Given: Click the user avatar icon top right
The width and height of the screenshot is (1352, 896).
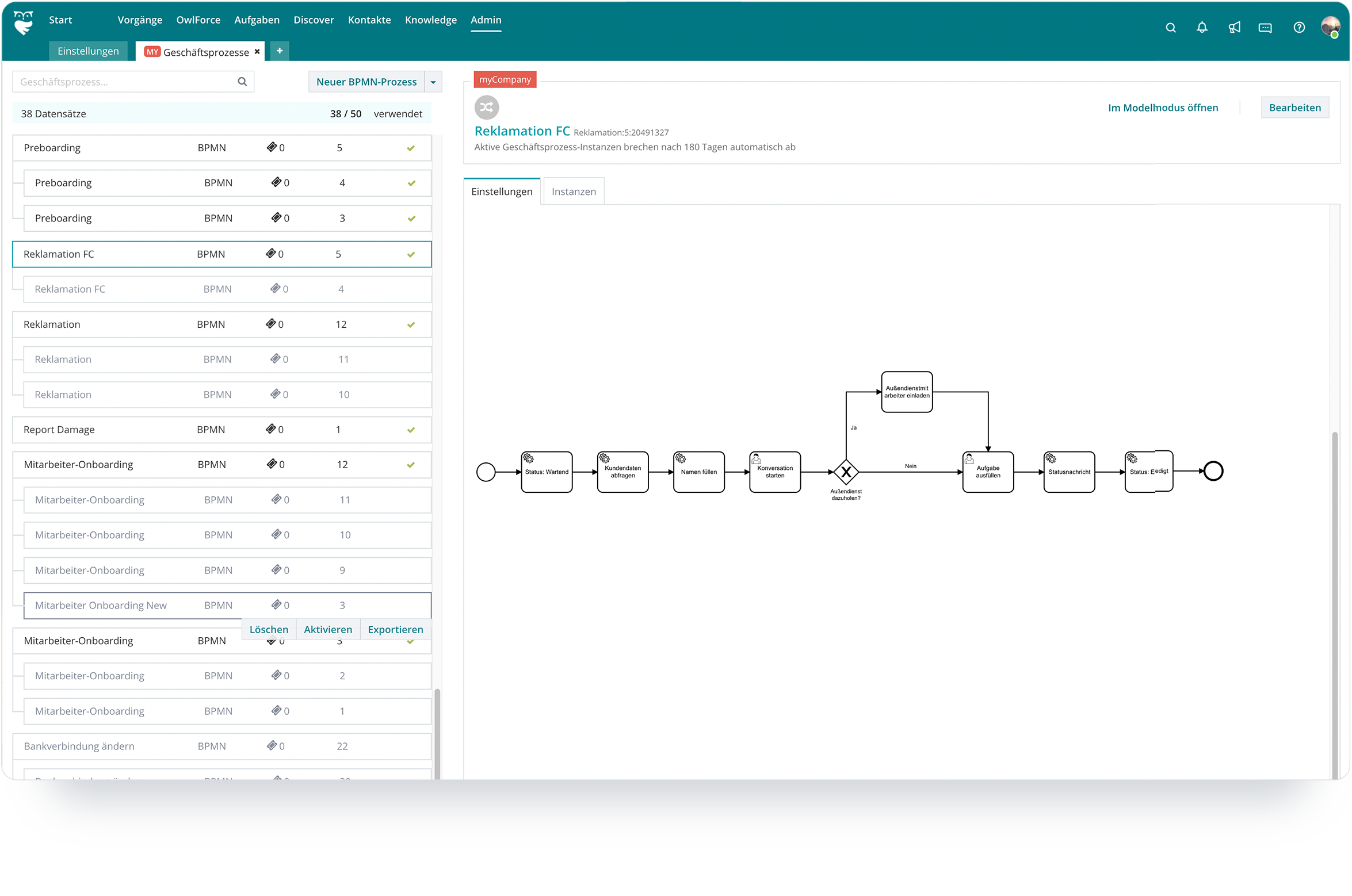Looking at the screenshot, I should [1330, 25].
